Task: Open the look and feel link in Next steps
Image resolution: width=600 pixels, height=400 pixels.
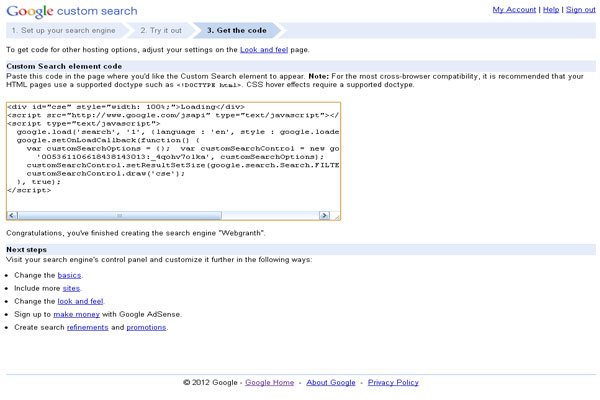Action: click(x=80, y=301)
